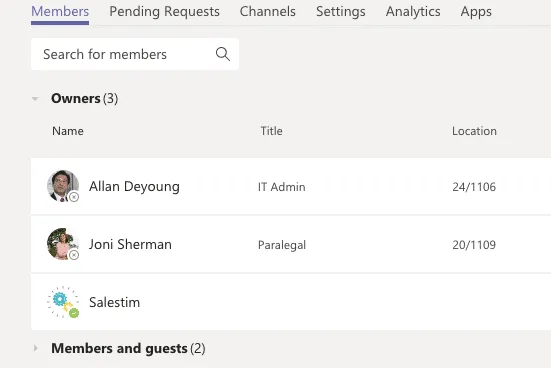Click Joni Sherman's offline status badge

[74, 255]
